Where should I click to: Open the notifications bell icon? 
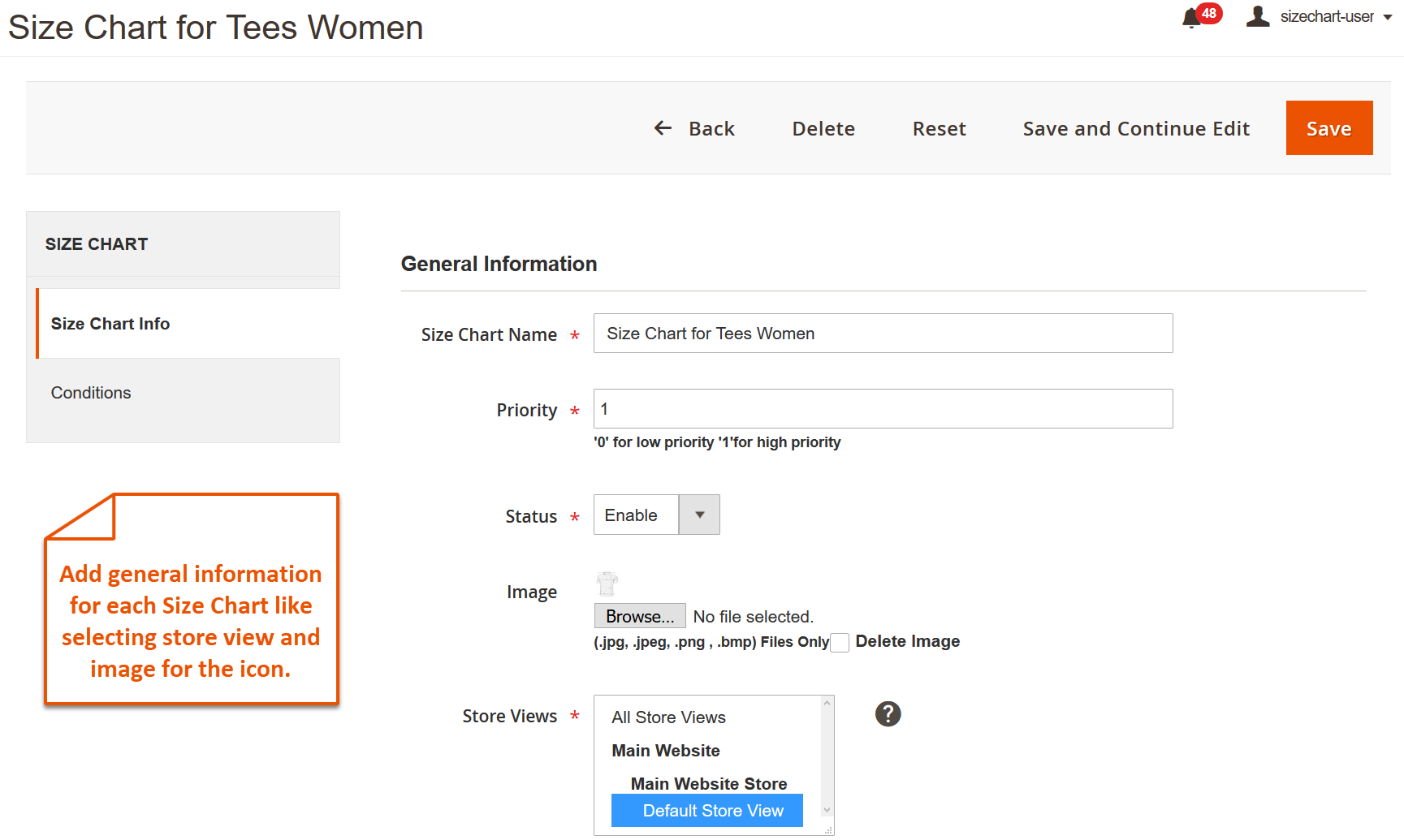[x=1191, y=18]
